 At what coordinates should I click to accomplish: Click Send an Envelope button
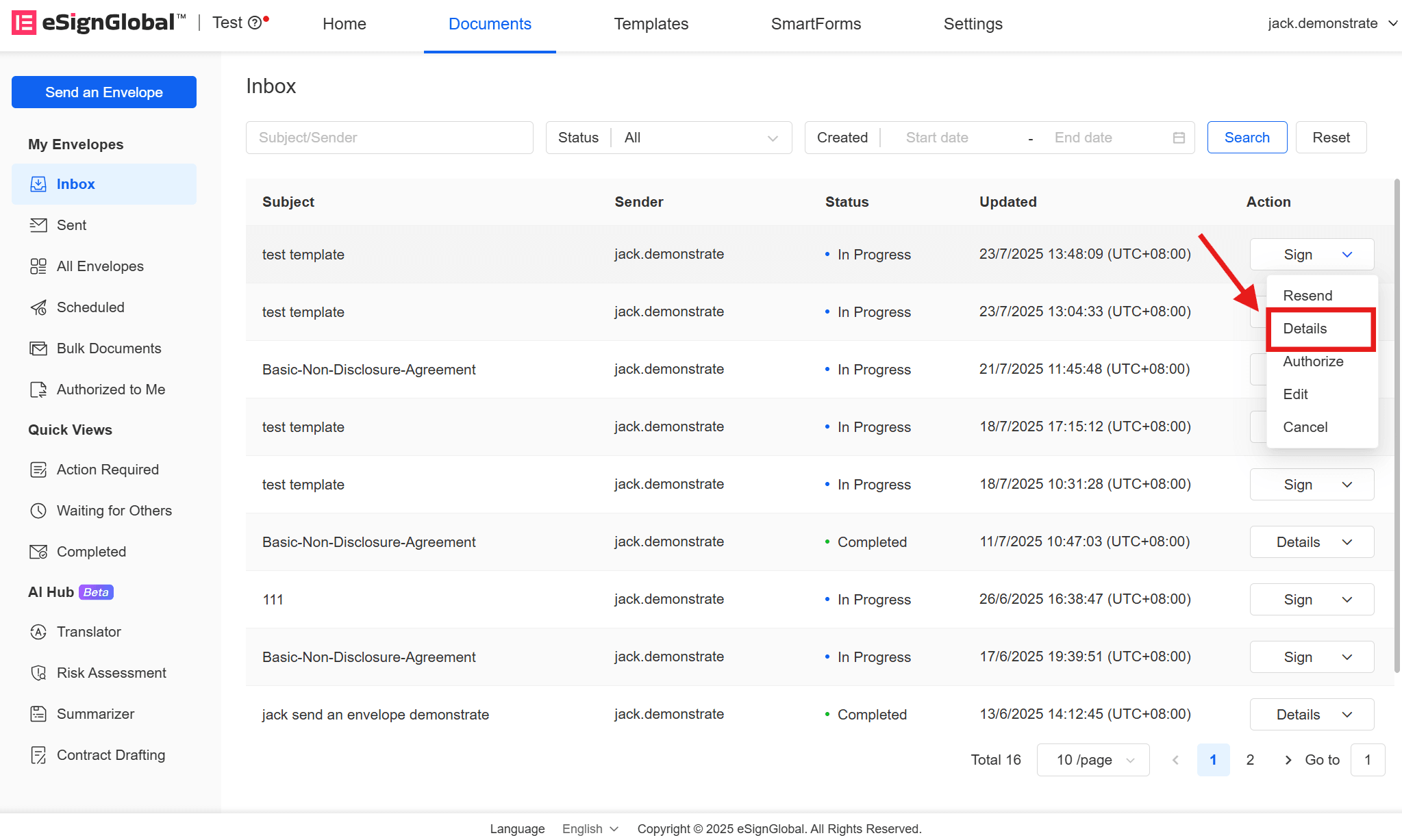(104, 92)
